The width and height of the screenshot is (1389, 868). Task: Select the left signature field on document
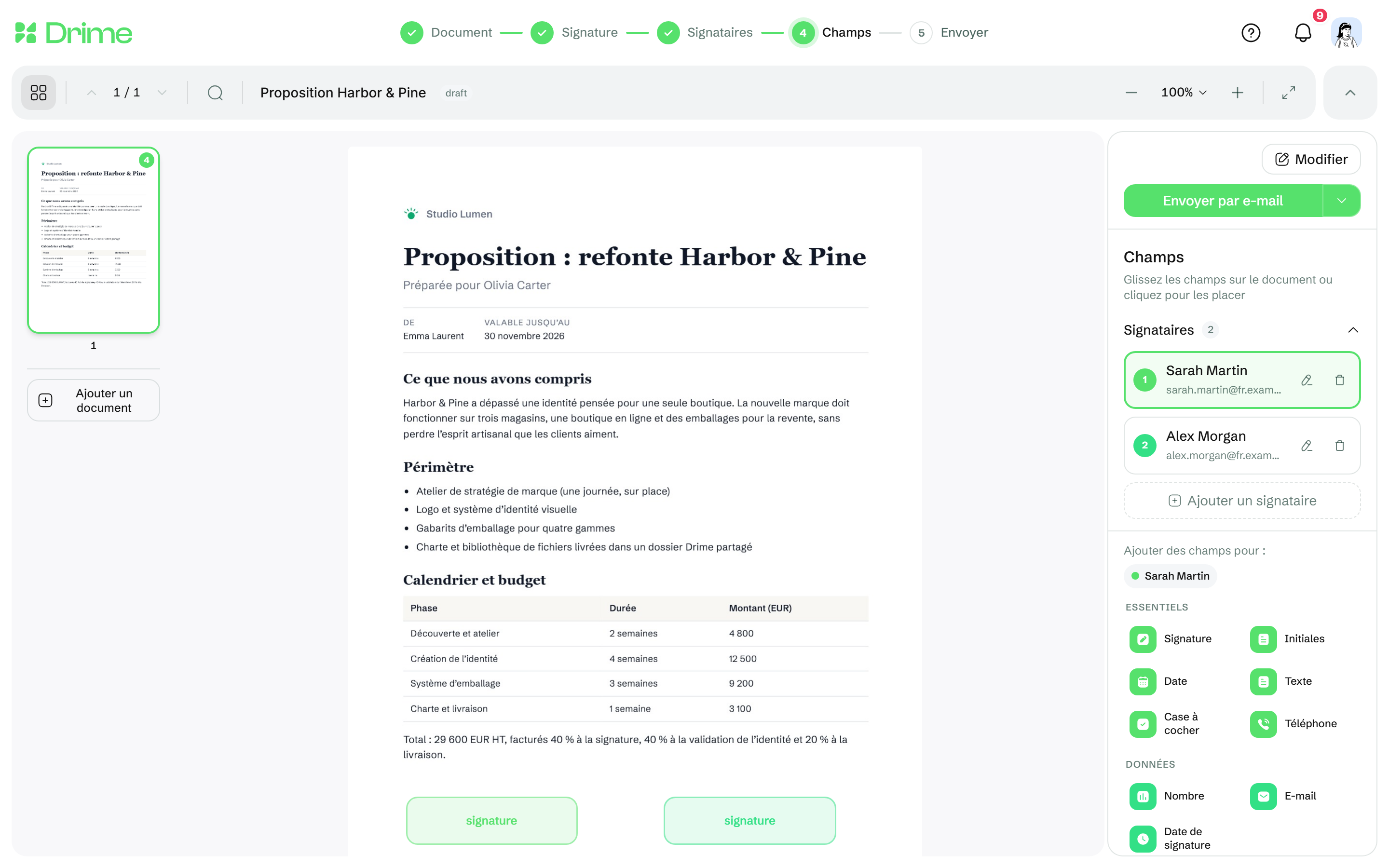(492, 820)
